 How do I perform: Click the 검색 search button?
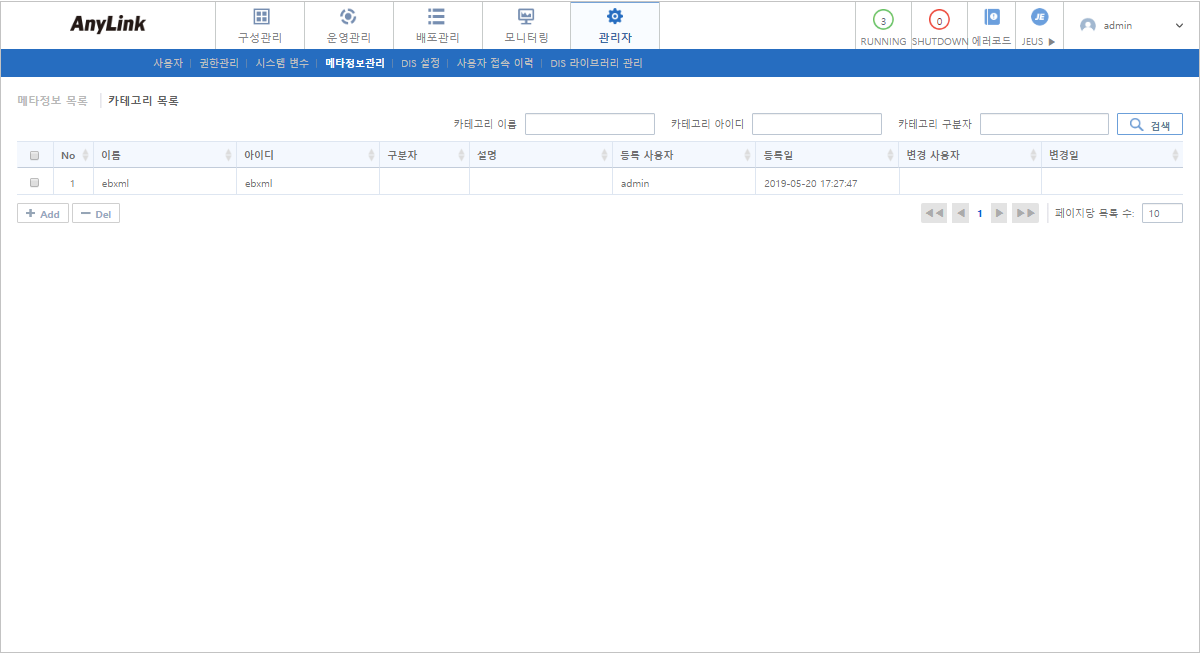(1149, 125)
